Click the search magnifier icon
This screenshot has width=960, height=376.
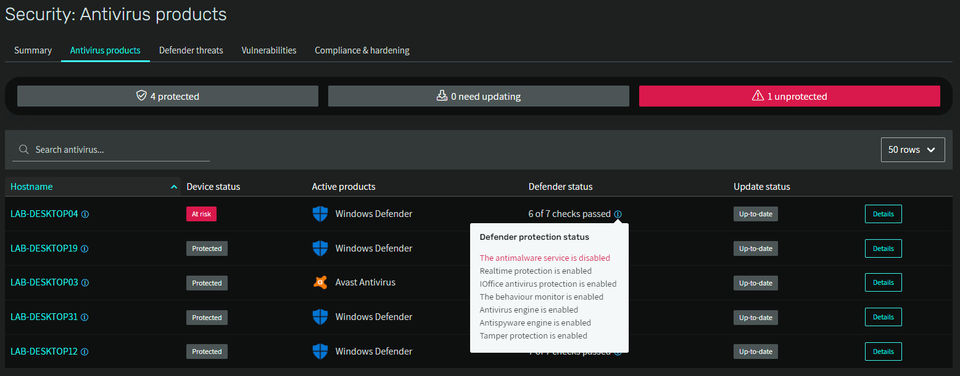coord(23,150)
